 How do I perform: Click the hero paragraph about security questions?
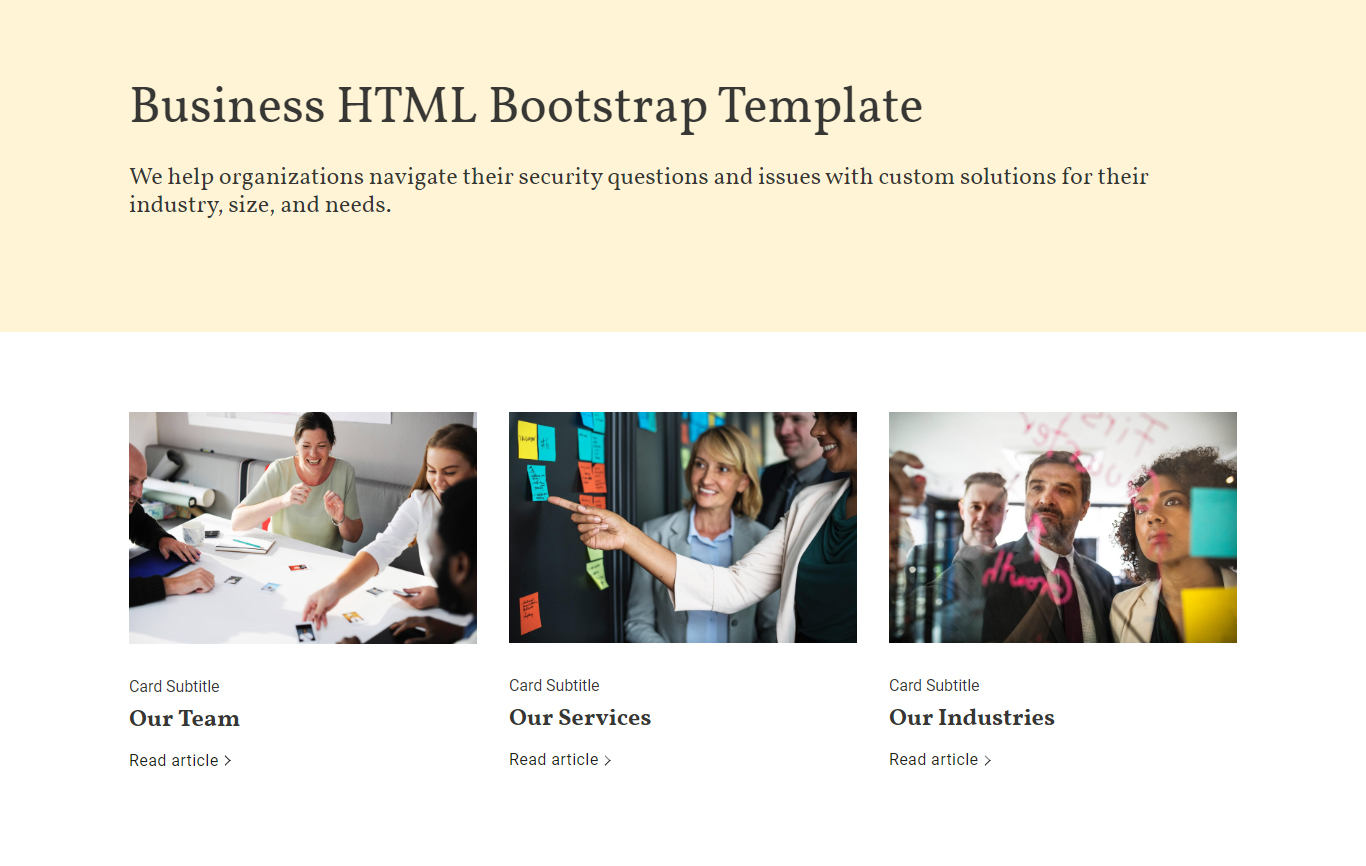point(638,191)
